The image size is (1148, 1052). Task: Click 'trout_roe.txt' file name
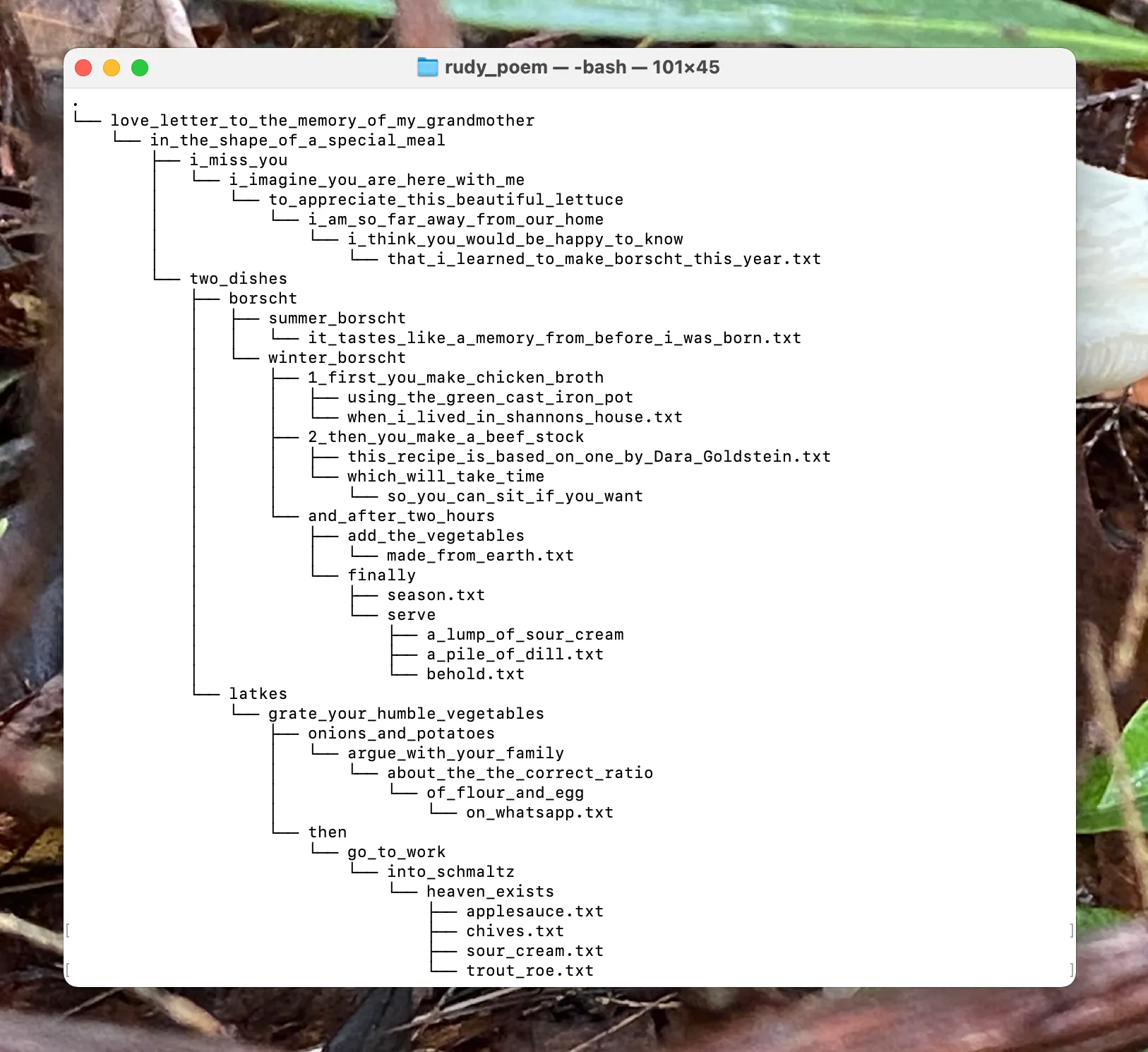click(x=530, y=971)
